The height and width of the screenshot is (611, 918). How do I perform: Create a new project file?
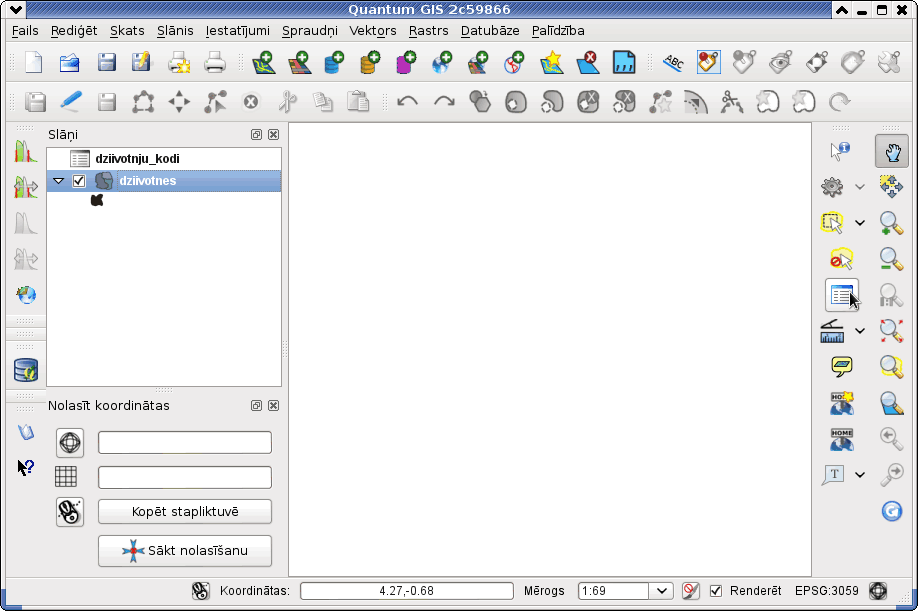point(33,62)
